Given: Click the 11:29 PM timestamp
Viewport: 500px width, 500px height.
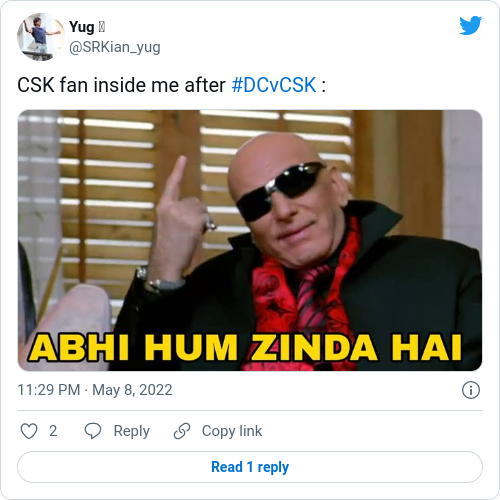Looking at the screenshot, I should click(x=49, y=390).
